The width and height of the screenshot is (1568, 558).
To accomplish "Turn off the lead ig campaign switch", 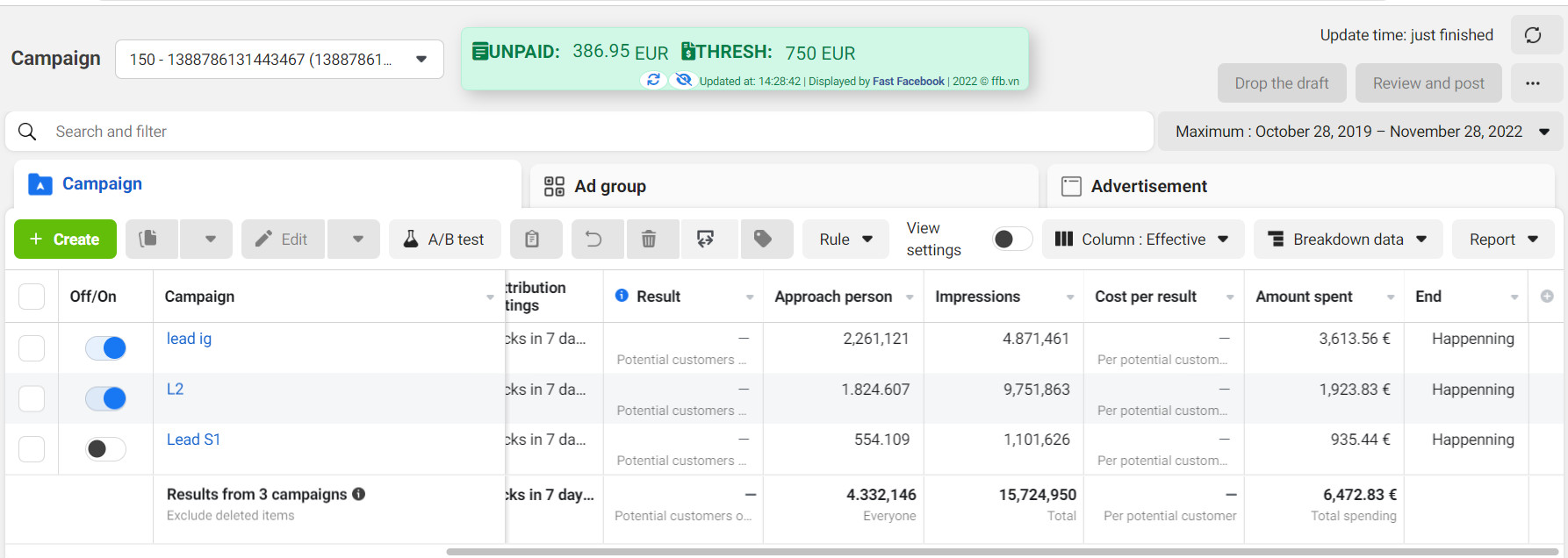I will [x=105, y=348].
